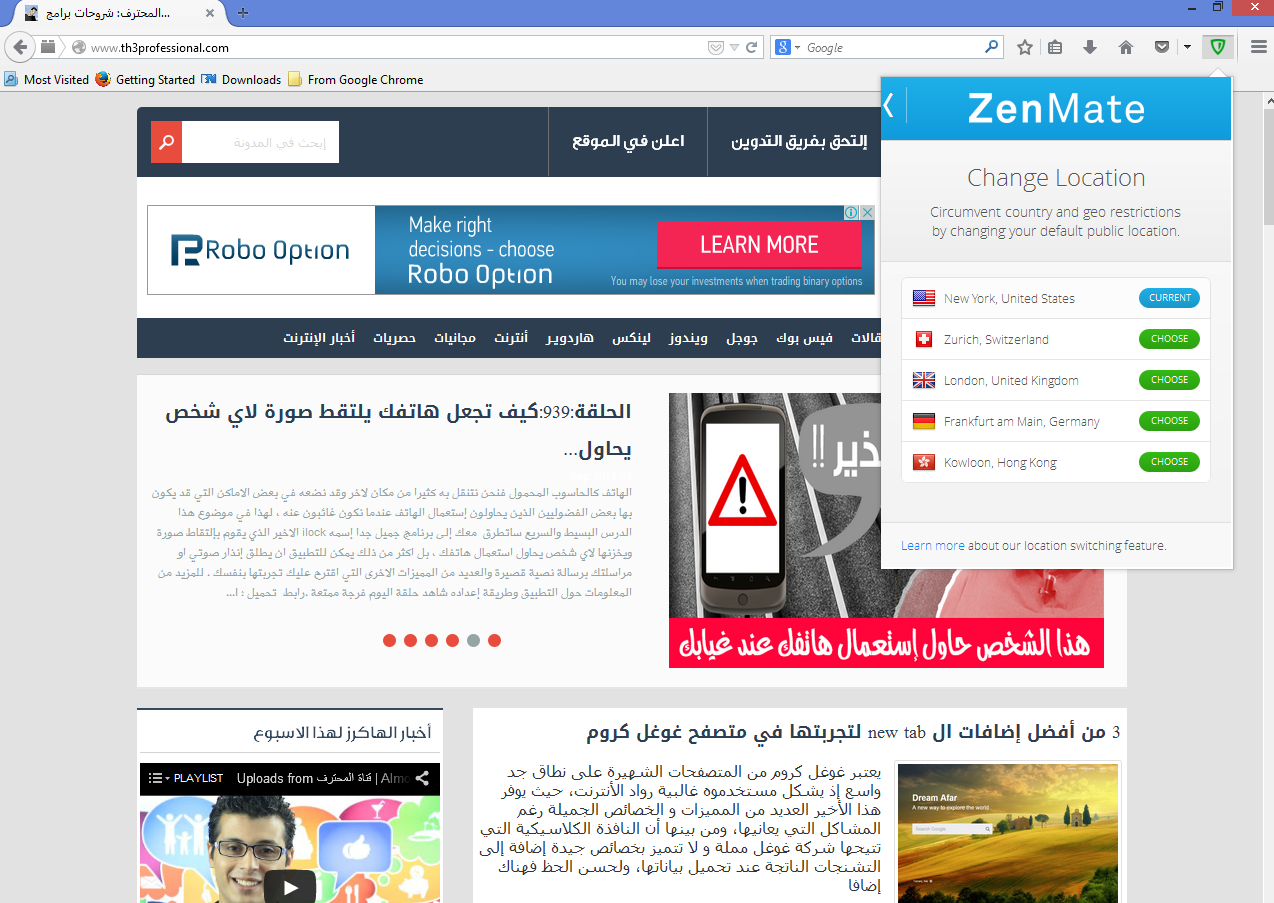Choose Frankfurt am Main, Germany location
This screenshot has width=1274, height=903.
tap(1169, 421)
